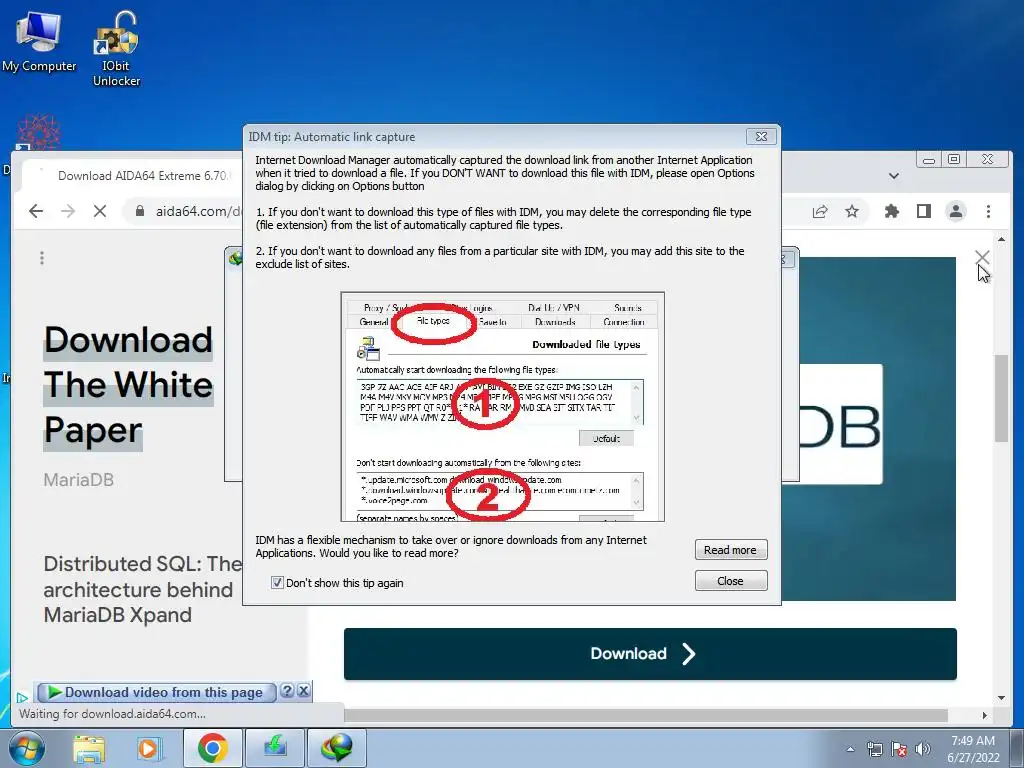Click the Read more button

tap(731, 550)
